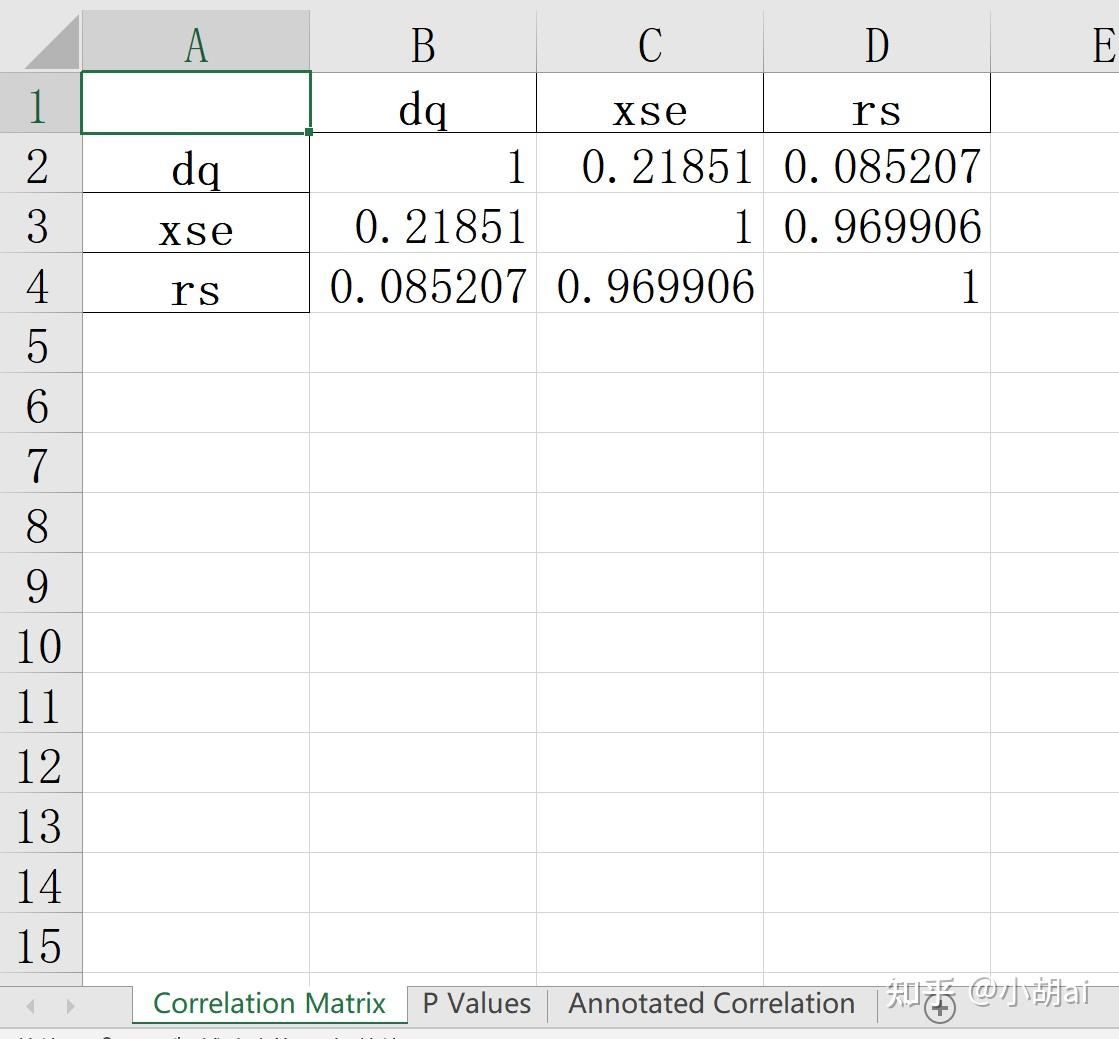Select row 5 header
The image size is (1119, 1039).
click(x=41, y=343)
